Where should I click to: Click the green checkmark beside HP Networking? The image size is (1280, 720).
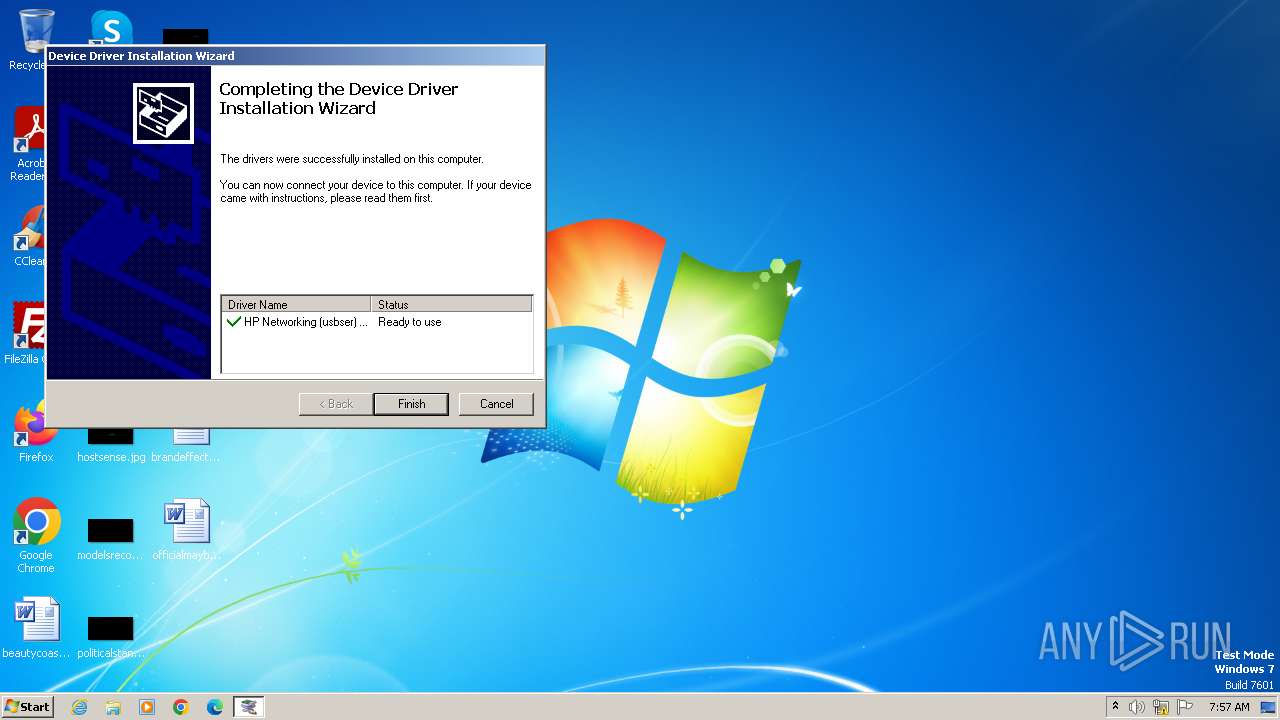click(x=233, y=322)
